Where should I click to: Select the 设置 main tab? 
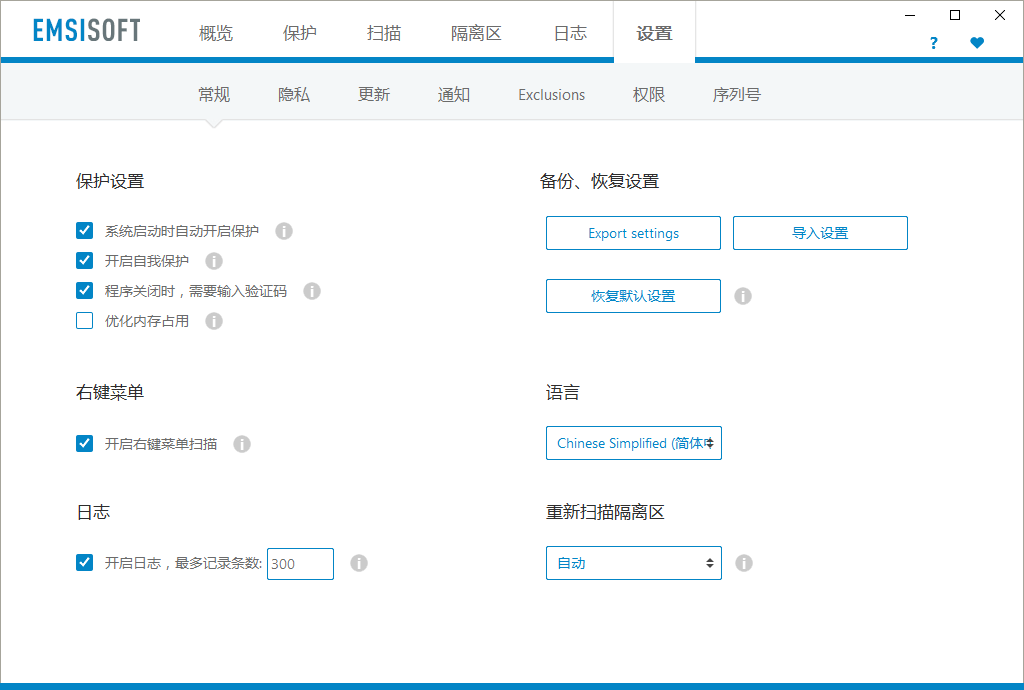654,33
